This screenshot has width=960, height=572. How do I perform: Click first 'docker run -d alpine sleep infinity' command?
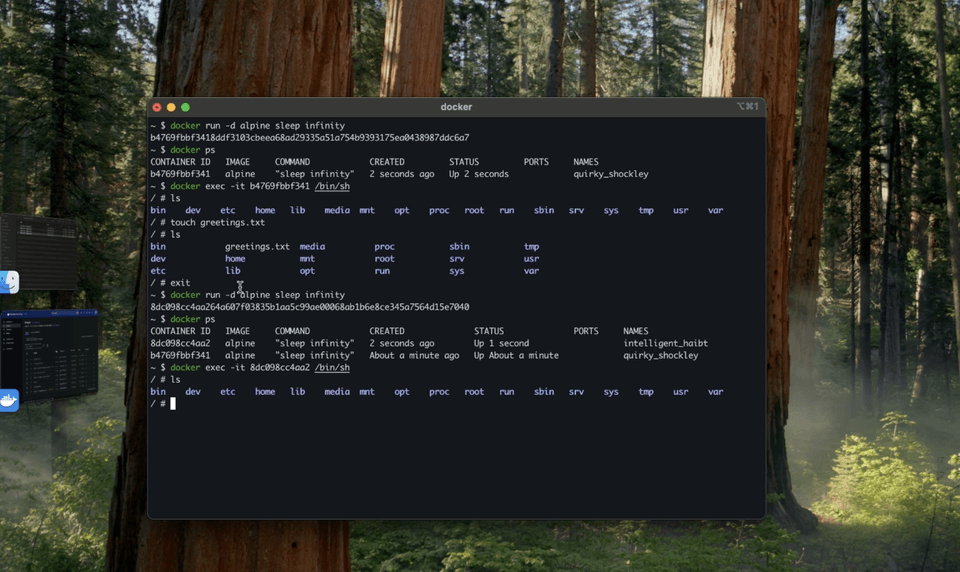pyautogui.click(x=257, y=126)
